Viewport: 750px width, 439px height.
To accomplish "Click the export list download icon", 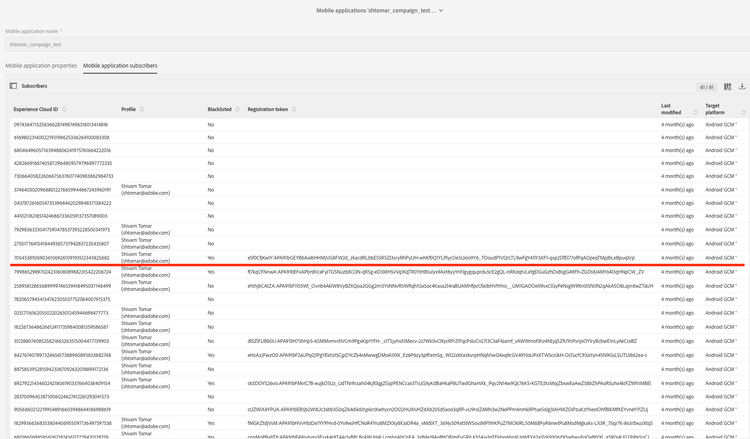I will (x=742, y=87).
